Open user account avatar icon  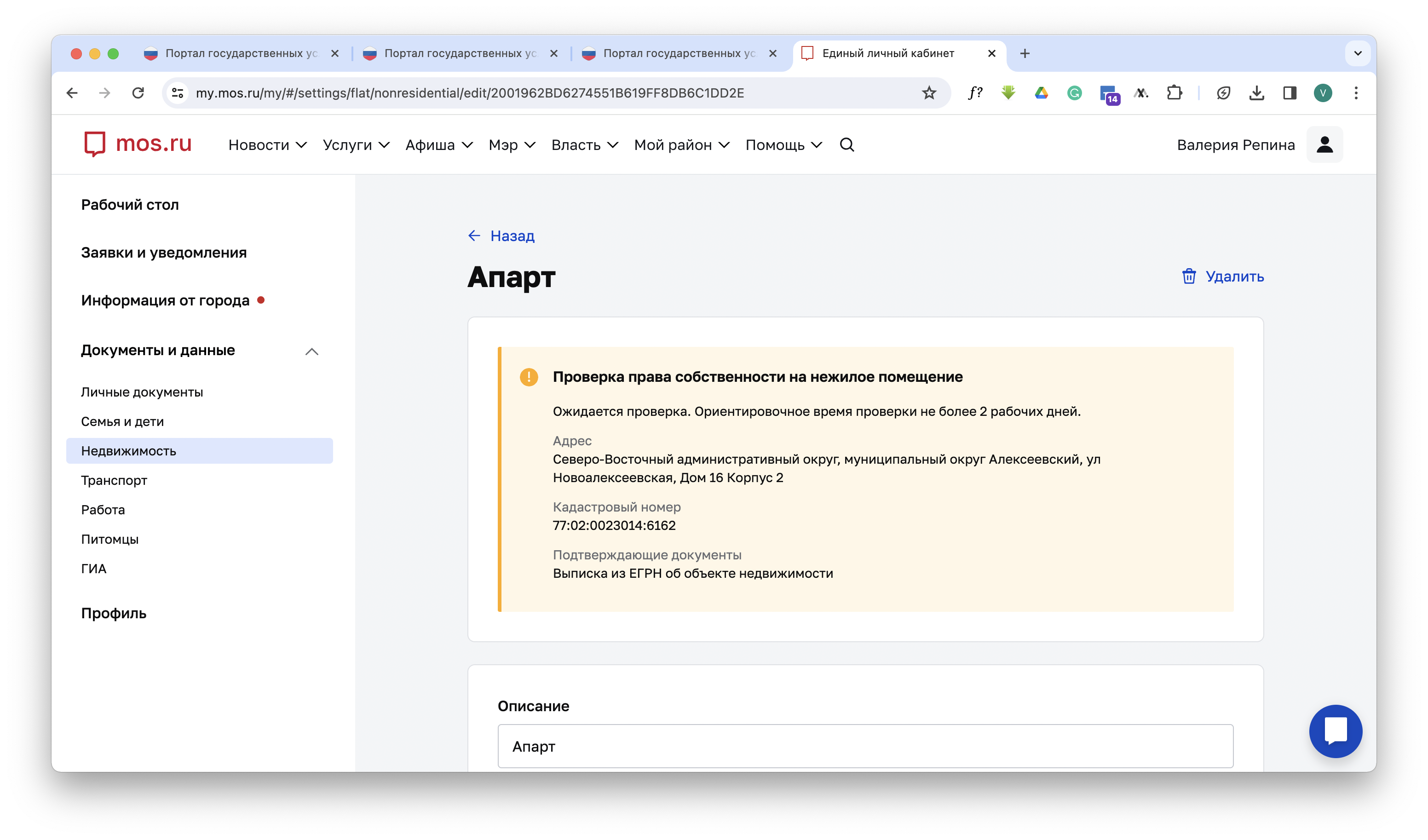tap(1324, 144)
